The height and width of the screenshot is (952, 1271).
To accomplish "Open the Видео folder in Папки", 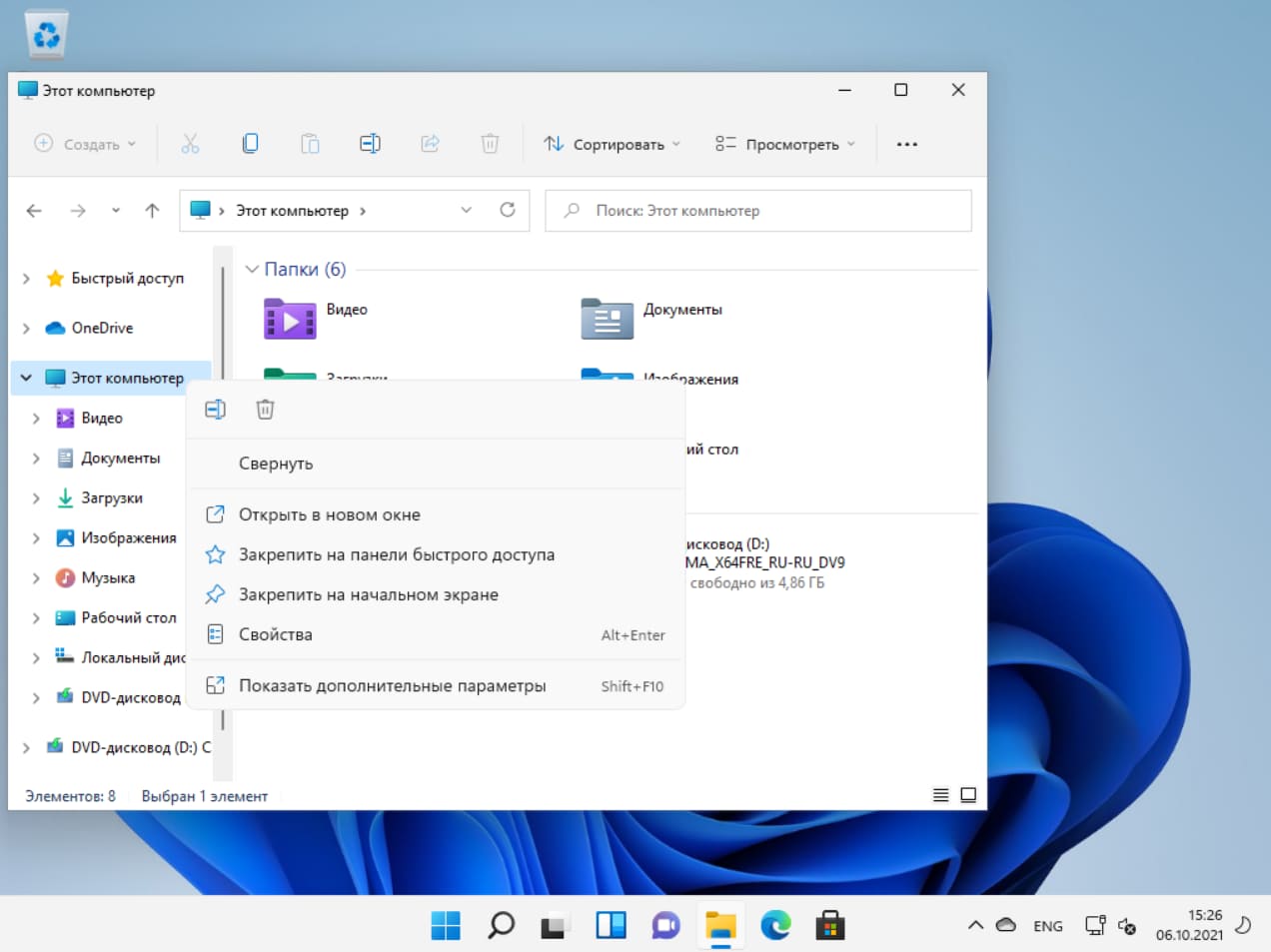I will pyautogui.click(x=290, y=319).
